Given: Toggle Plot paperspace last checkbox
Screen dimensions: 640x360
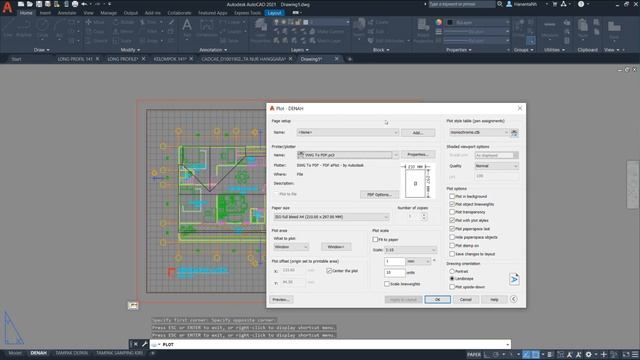Looking at the screenshot, I should click(x=452, y=229).
